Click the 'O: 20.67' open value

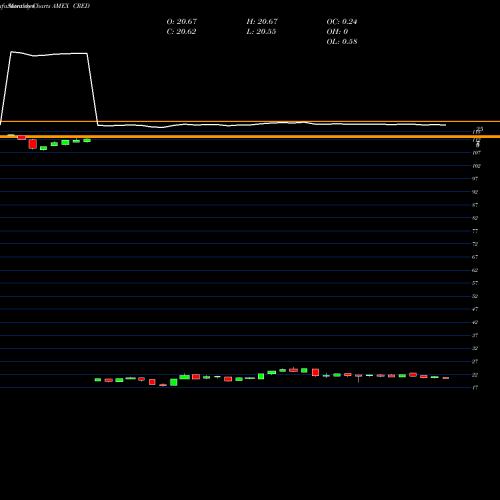(x=182, y=22)
